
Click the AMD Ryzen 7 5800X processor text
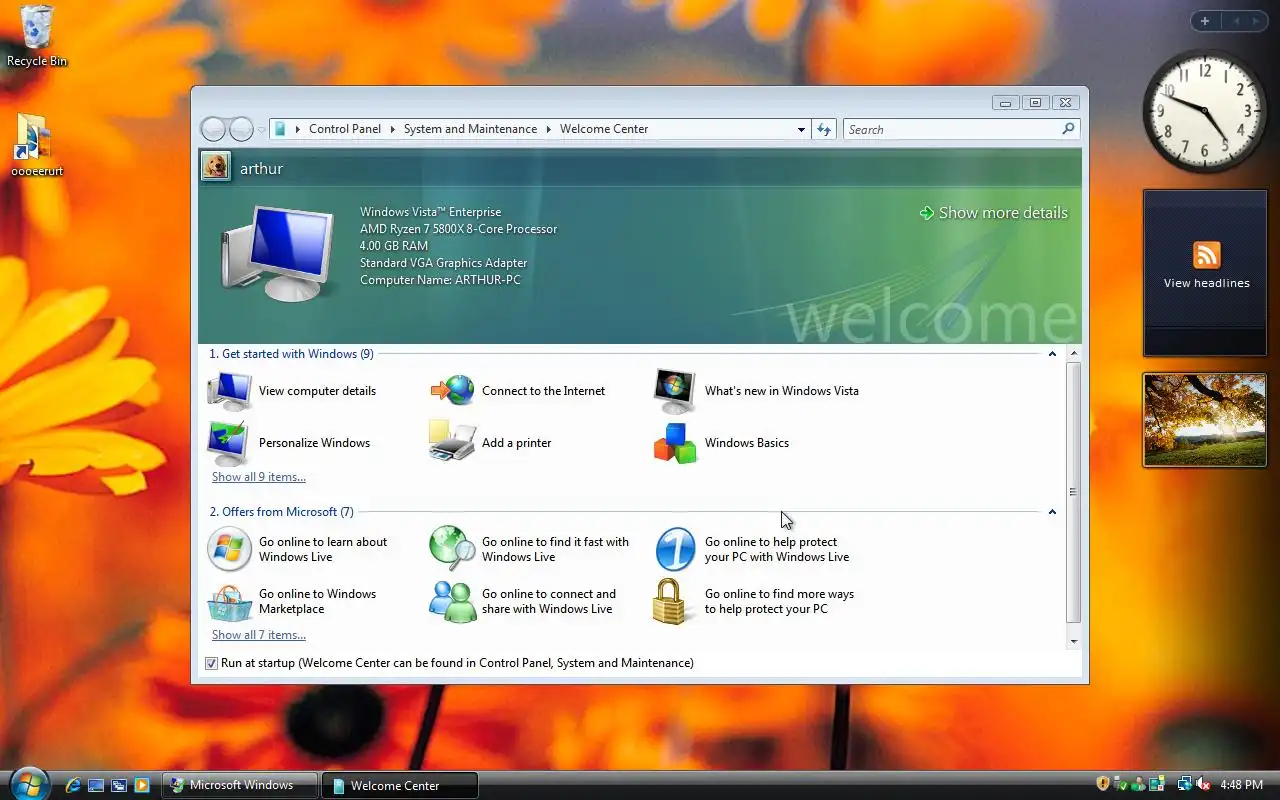pos(458,229)
